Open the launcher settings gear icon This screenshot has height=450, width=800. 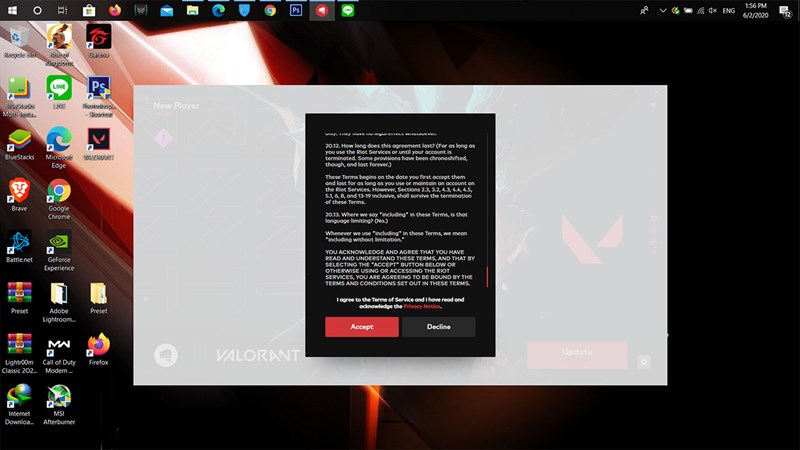(x=644, y=362)
